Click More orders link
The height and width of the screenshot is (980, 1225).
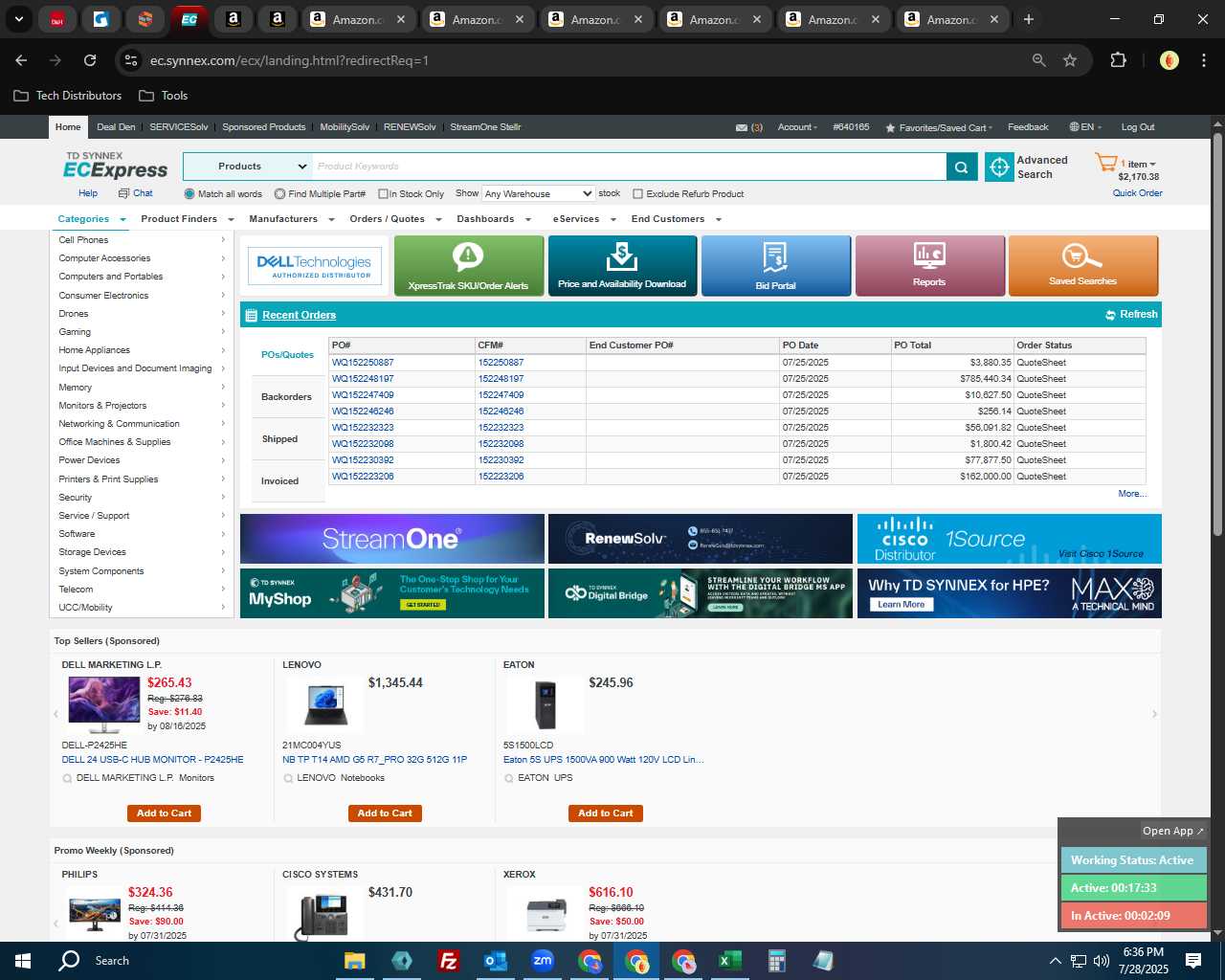(x=1132, y=494)
